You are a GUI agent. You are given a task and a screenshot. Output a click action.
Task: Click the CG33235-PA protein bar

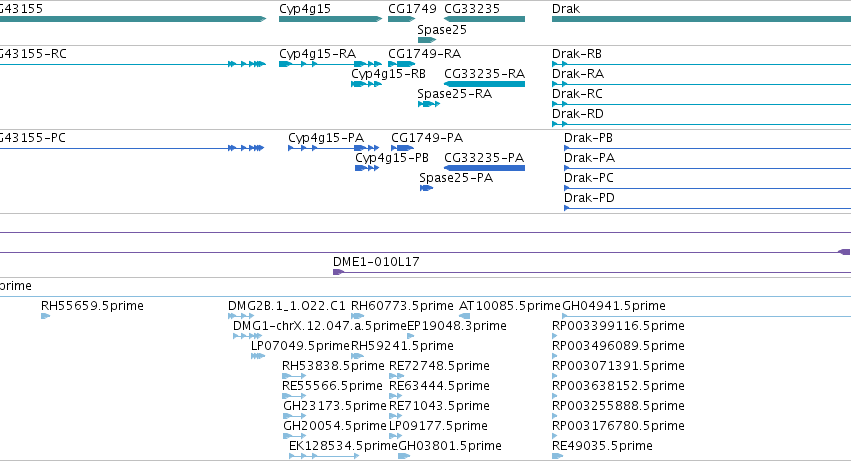coord(484,168)
